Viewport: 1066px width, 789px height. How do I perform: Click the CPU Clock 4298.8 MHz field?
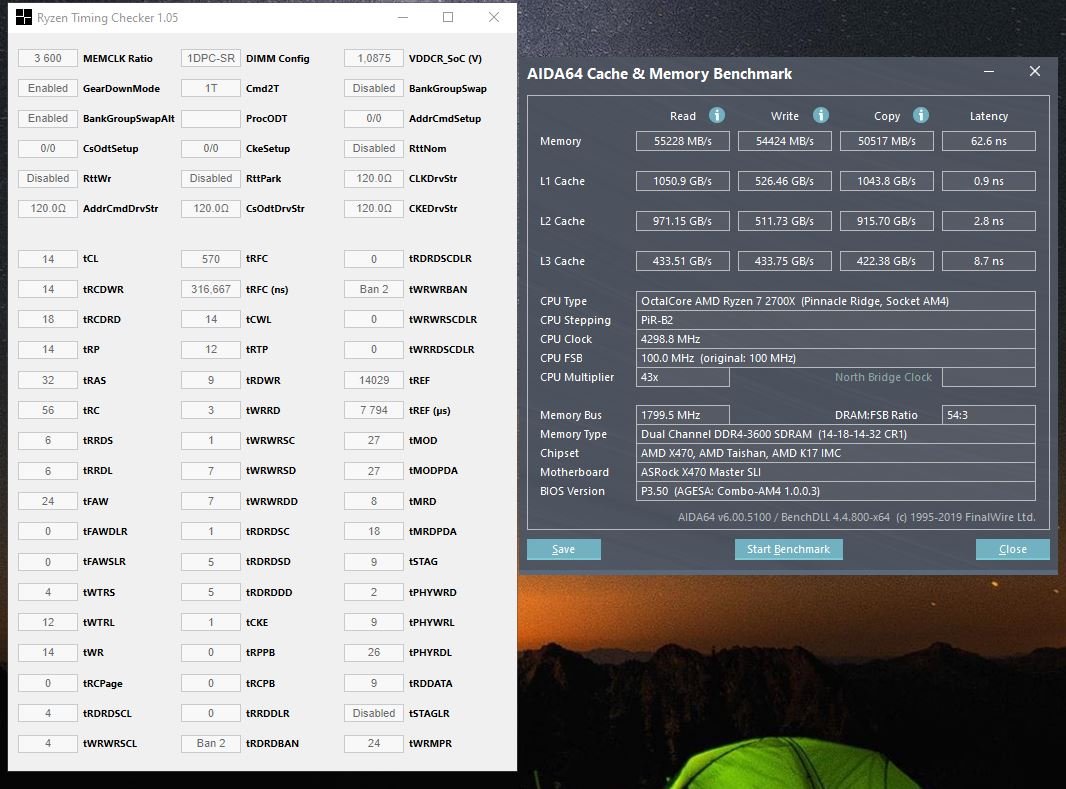click(x=836, y=339)
